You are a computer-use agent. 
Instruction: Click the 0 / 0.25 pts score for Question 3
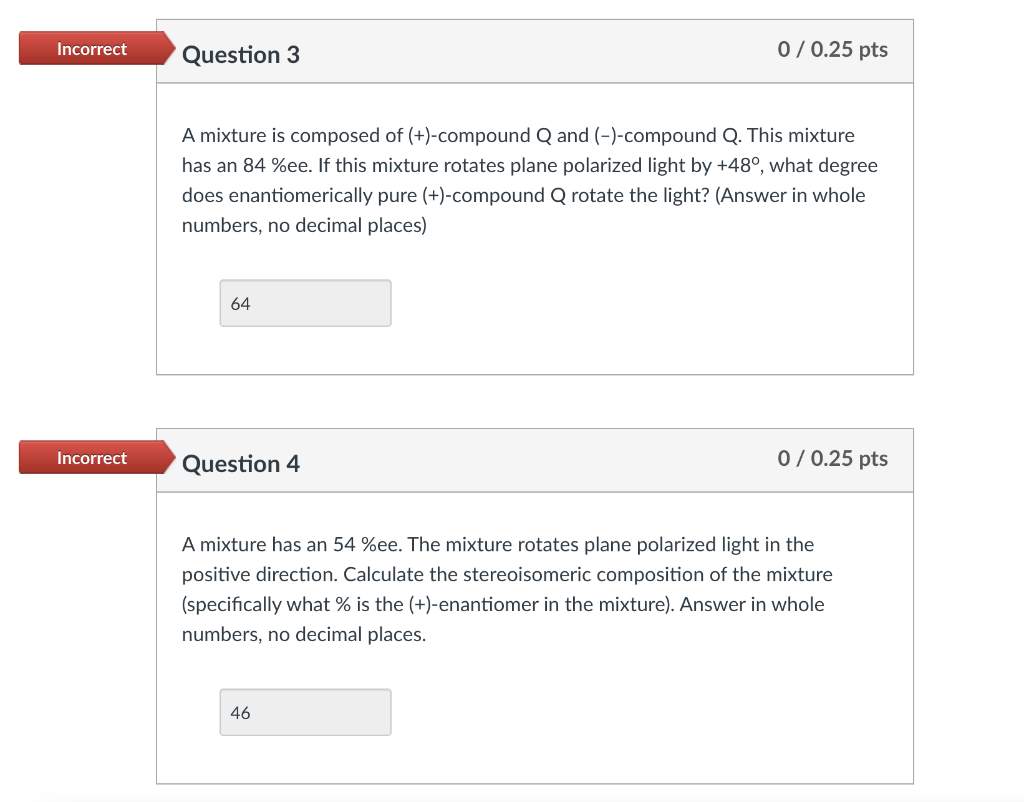(x=832, y=49)
